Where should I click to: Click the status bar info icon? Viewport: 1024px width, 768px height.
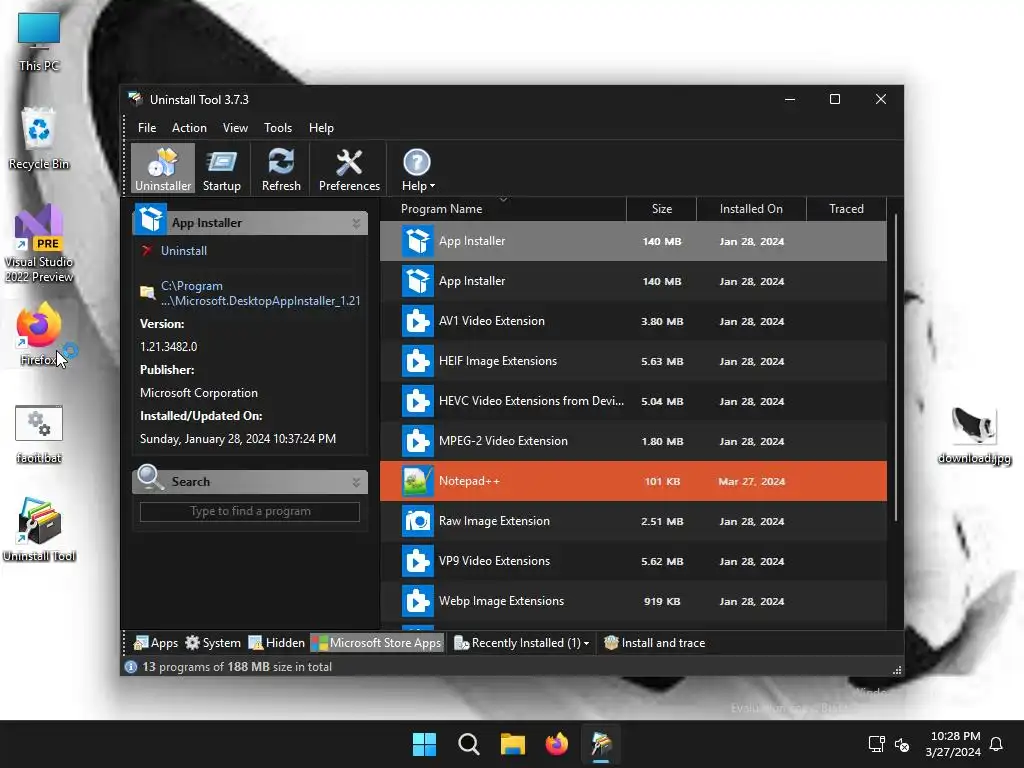pos(131,667)
